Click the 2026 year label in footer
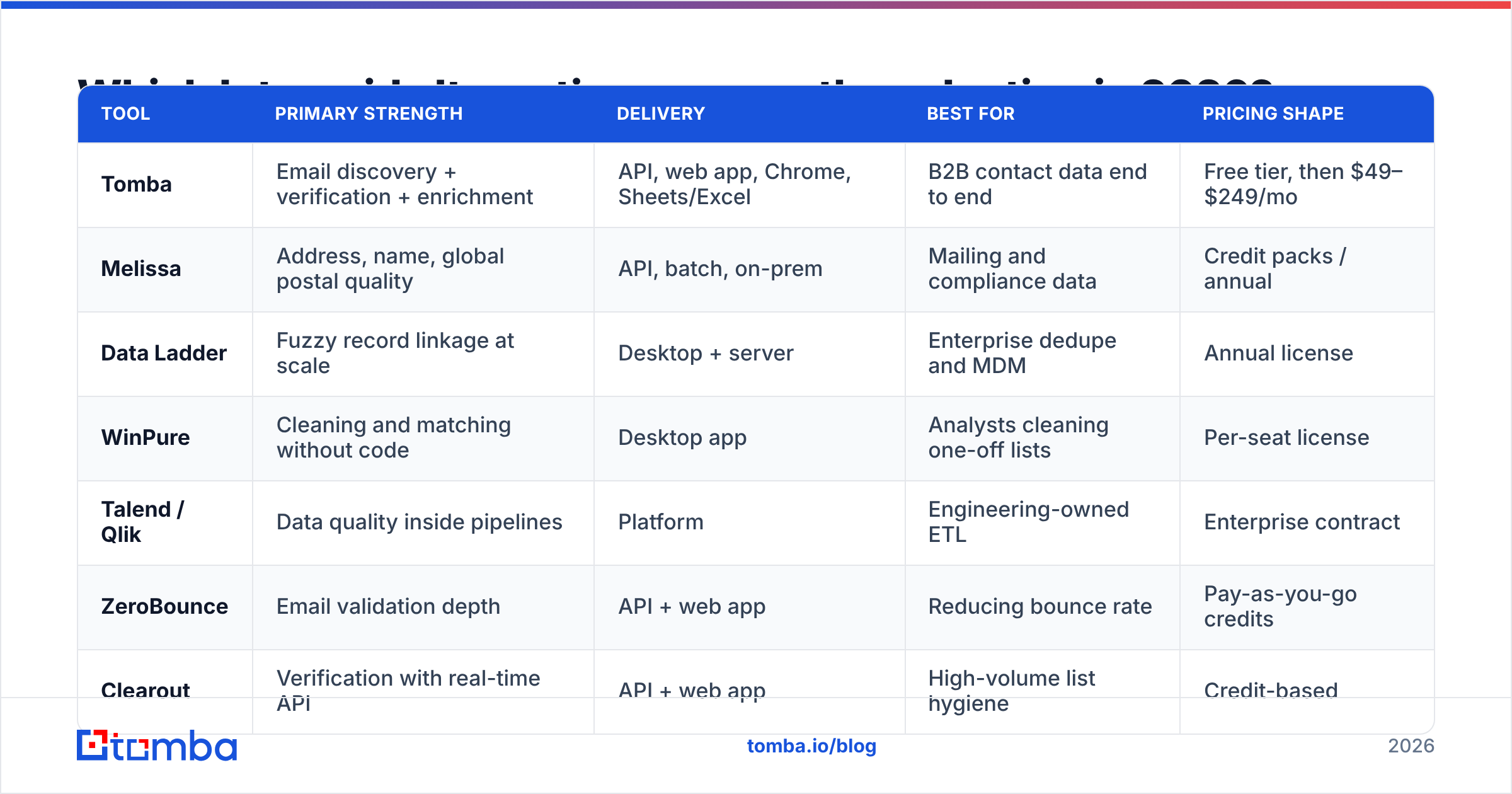 1411,746
